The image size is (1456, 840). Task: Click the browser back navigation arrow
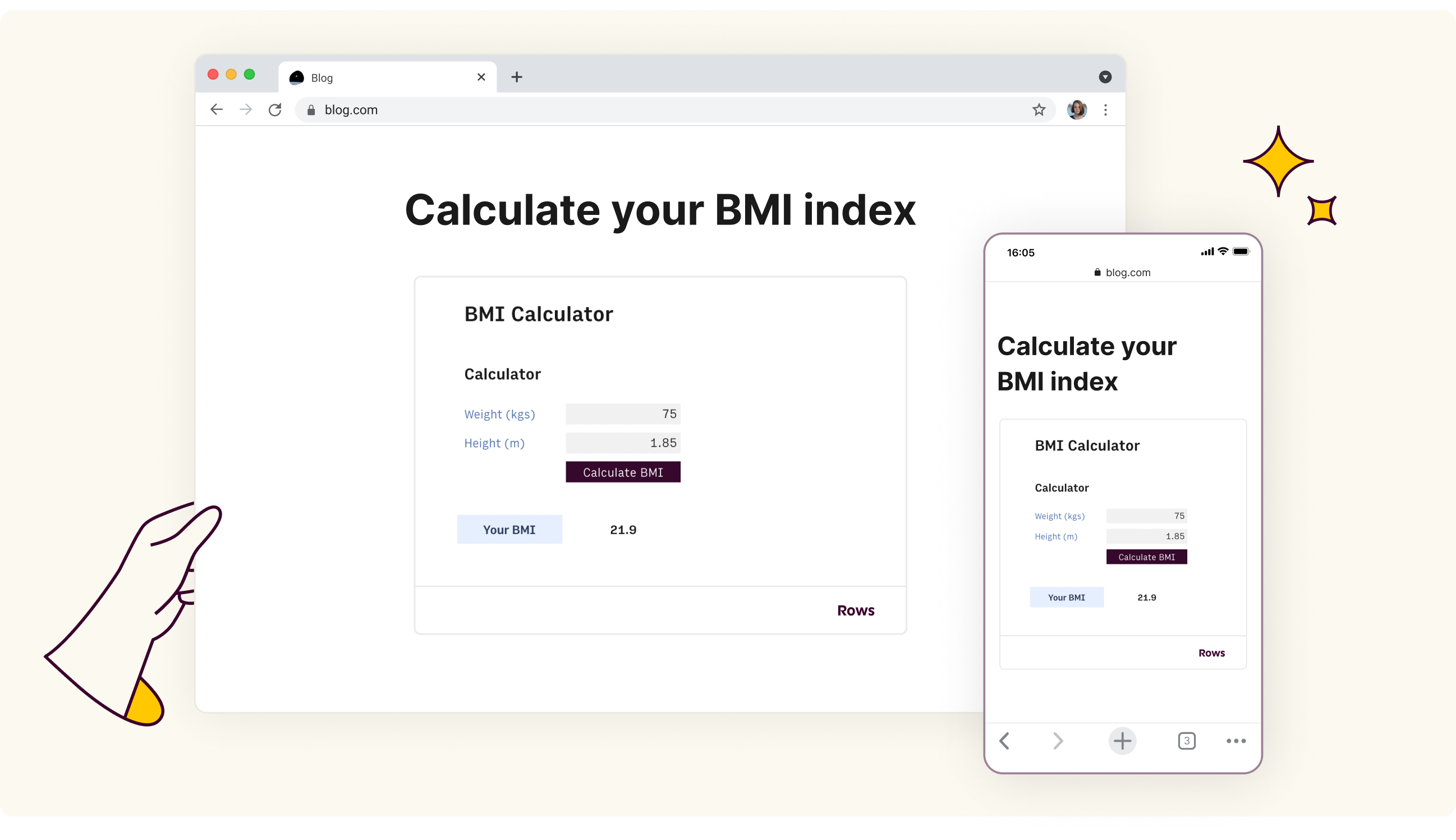click(219, 109)
